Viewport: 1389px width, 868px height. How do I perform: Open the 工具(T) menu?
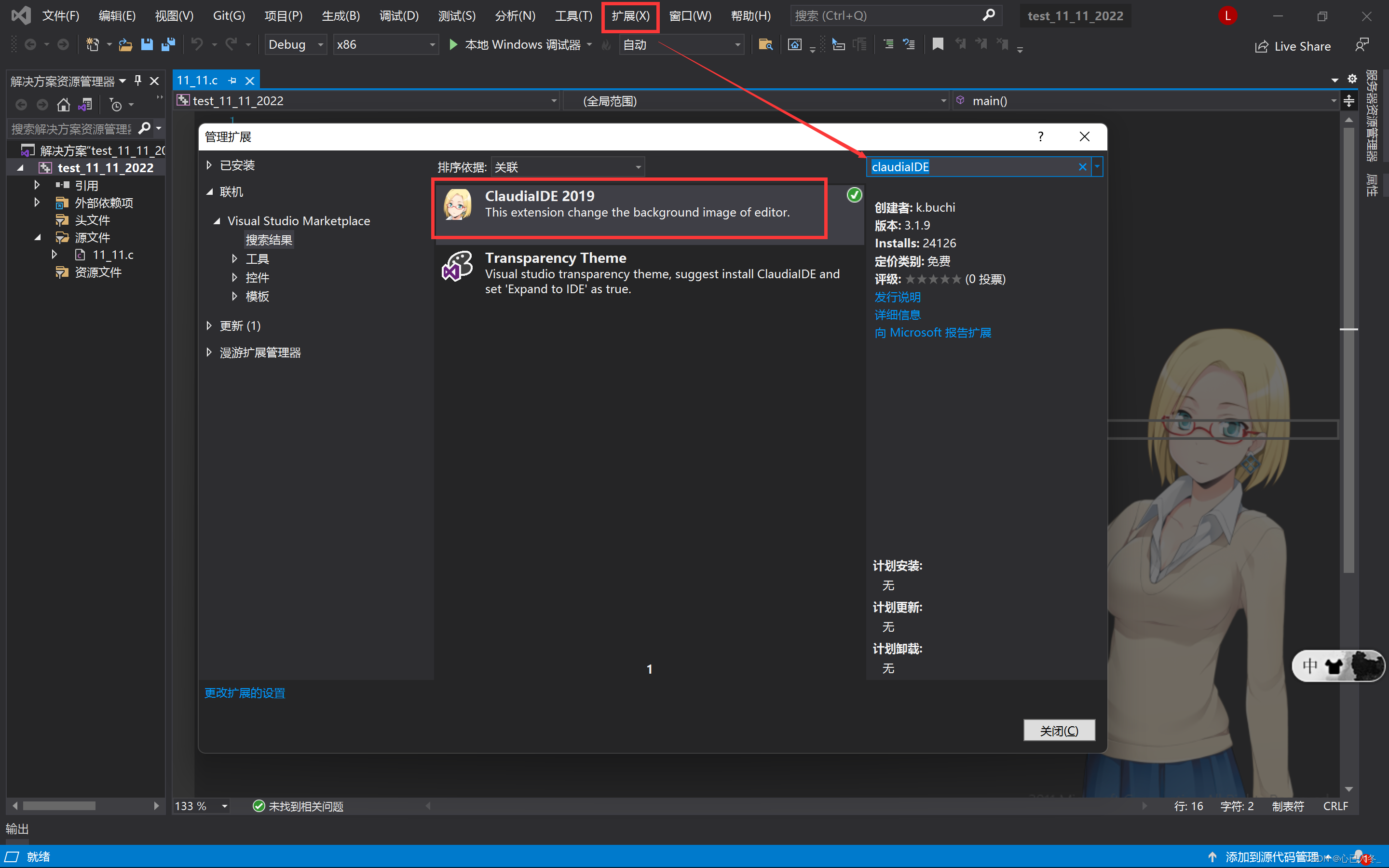point(573,16)
